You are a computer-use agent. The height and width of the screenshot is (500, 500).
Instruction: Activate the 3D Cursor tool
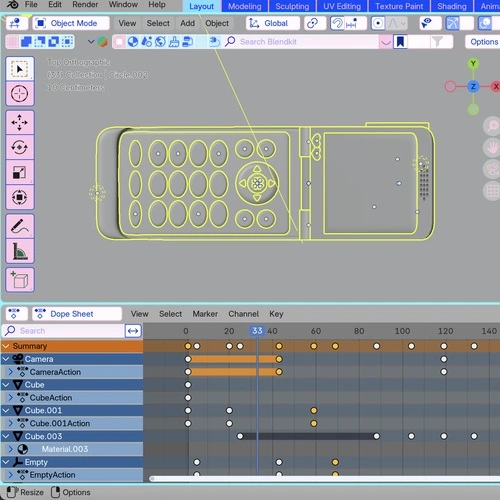click(20, 94)
